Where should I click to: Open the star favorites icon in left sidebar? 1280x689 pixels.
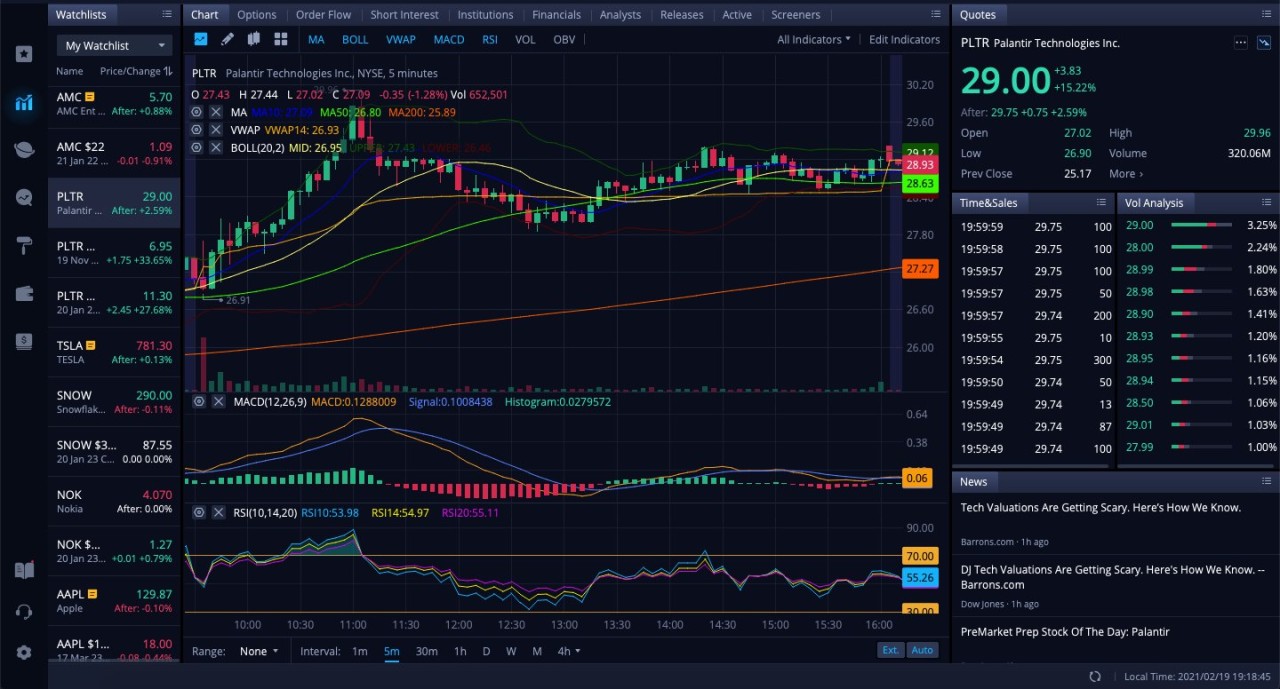[24, 54]
